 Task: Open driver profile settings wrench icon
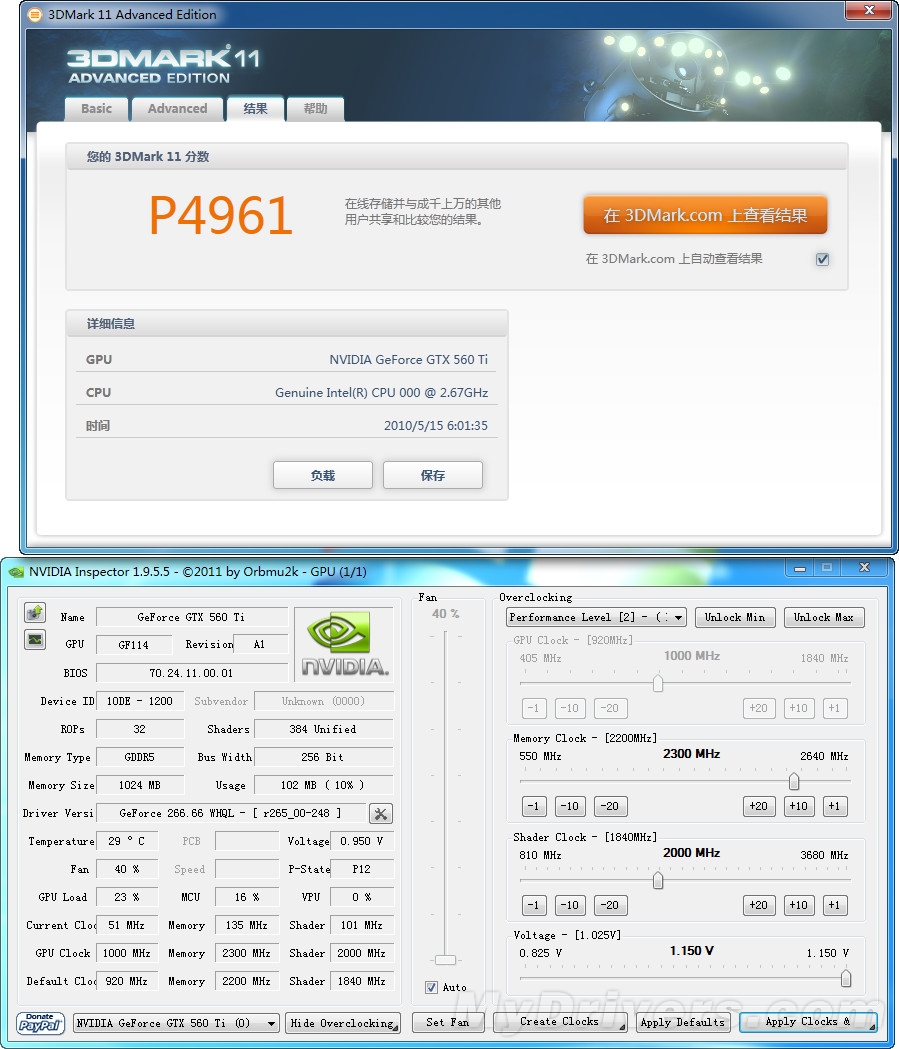381,813
